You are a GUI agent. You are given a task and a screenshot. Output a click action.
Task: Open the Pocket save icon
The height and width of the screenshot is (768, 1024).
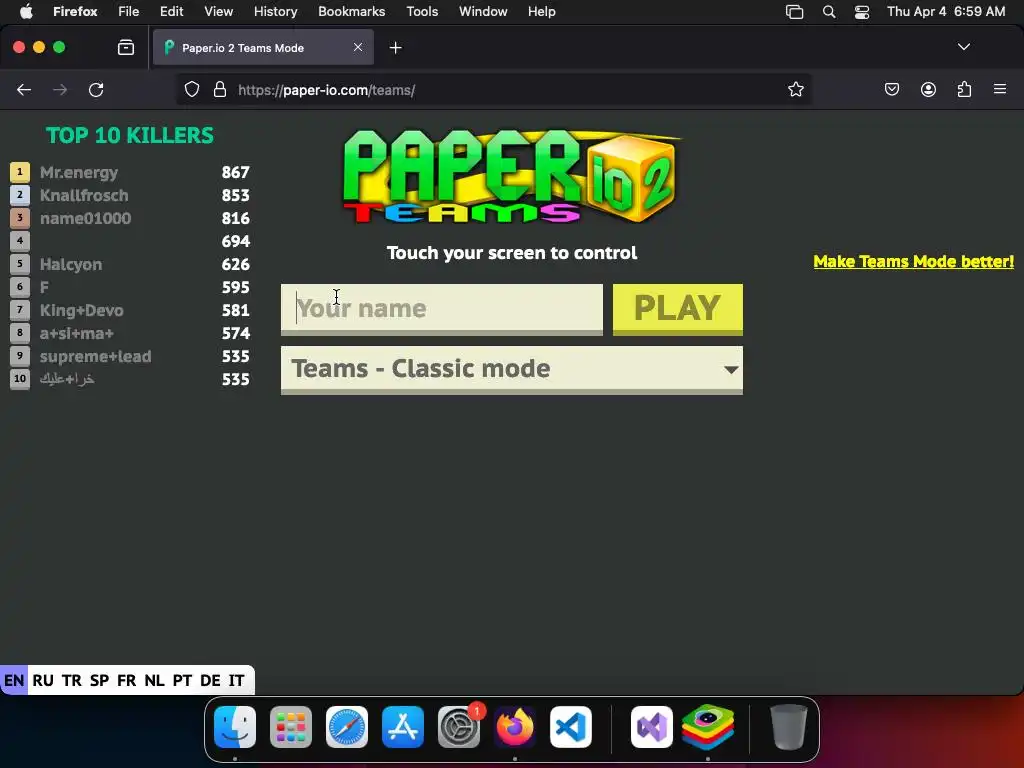coord(892,89)
